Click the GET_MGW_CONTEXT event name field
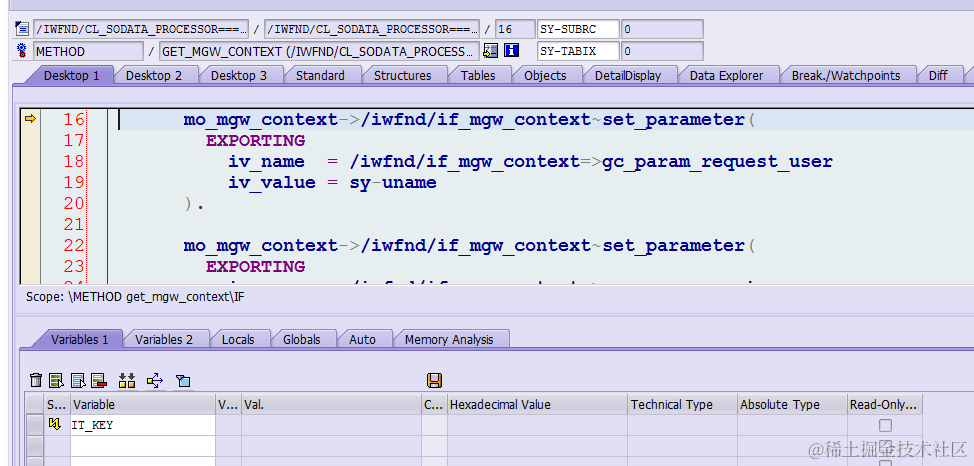 pos(319,51)
